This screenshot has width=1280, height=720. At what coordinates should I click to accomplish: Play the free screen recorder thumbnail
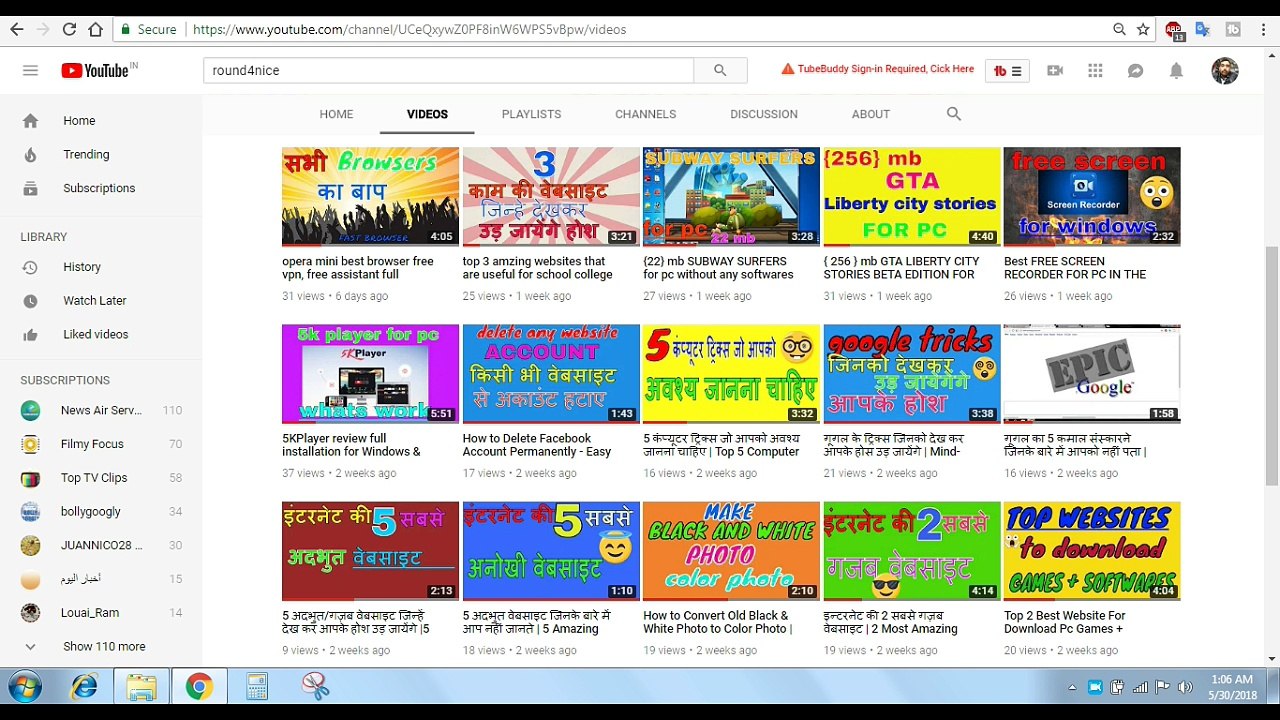pos(1092,196)
